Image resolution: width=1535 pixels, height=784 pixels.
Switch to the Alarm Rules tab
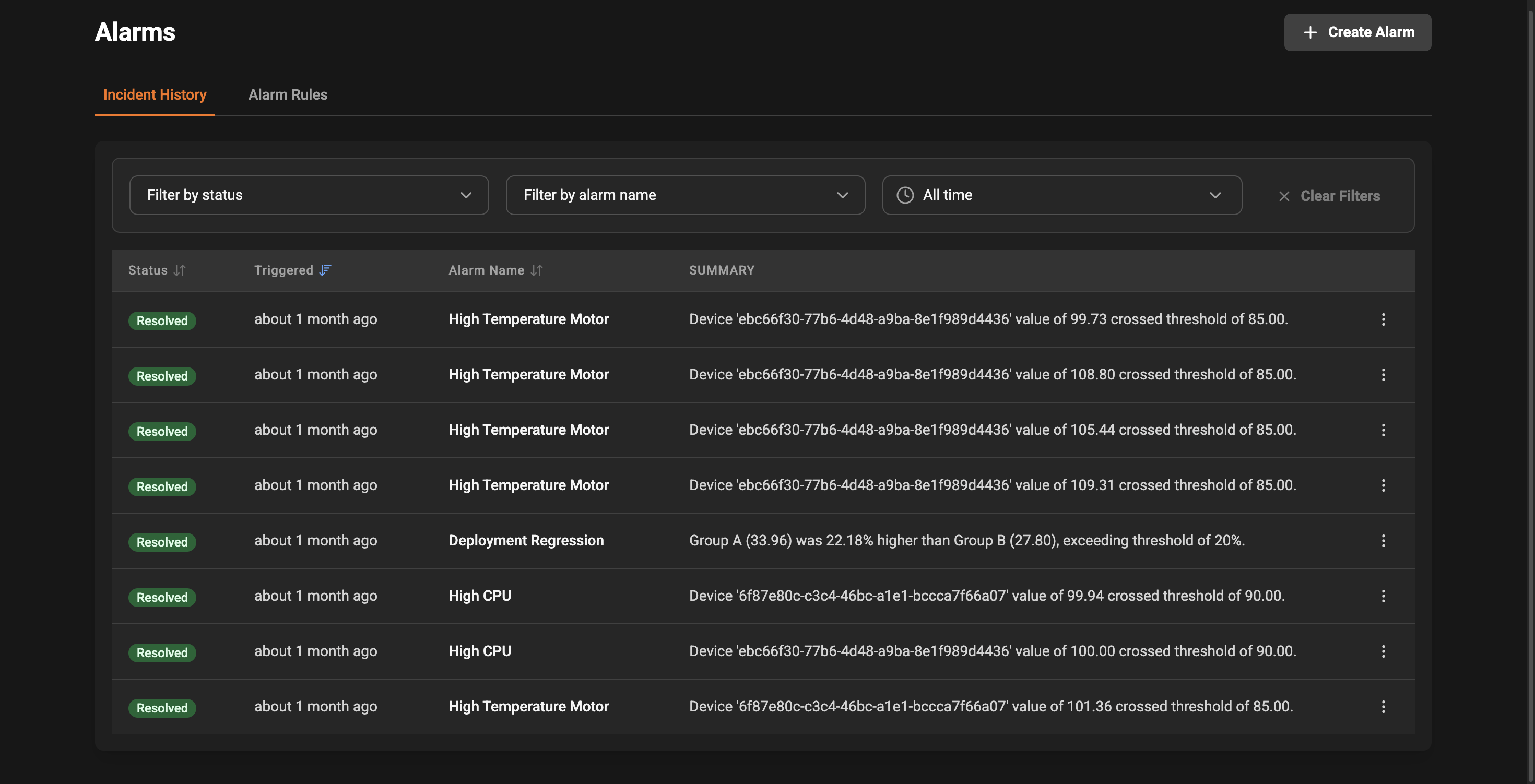288,94
